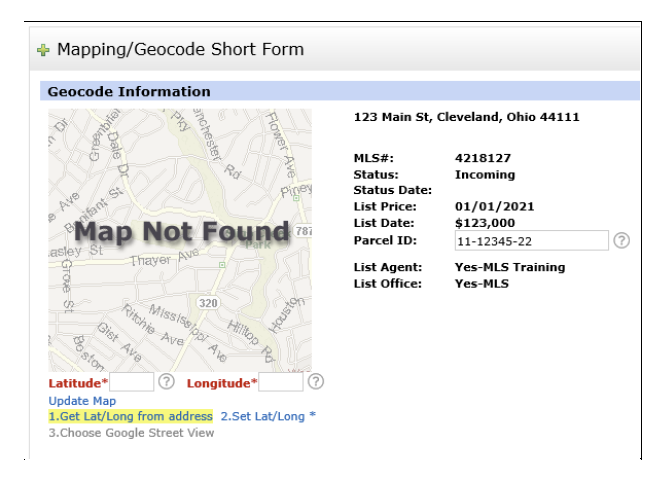Click the Status Date label
Screen dimensions: 662x483
pos(393,190)
